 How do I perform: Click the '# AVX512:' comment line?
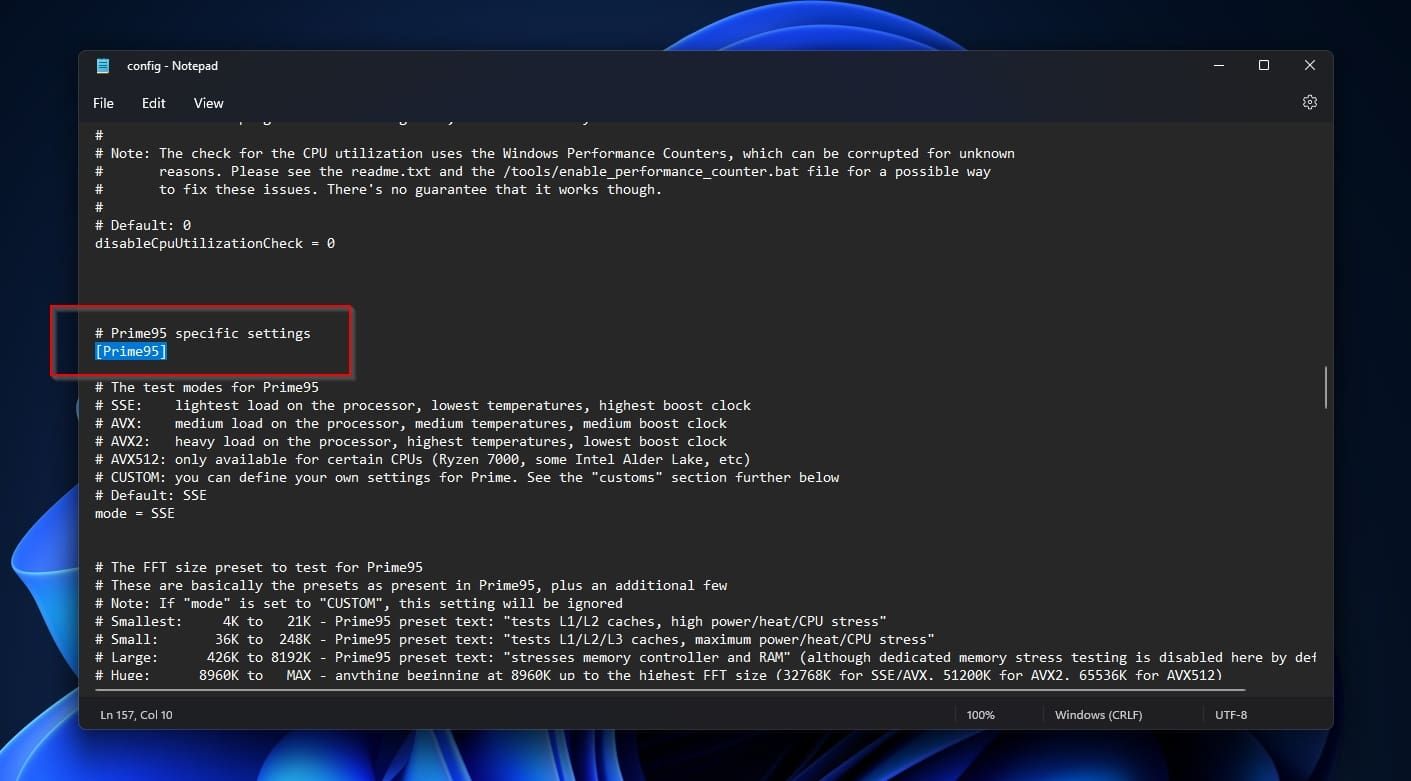click(x=423, y=459)
